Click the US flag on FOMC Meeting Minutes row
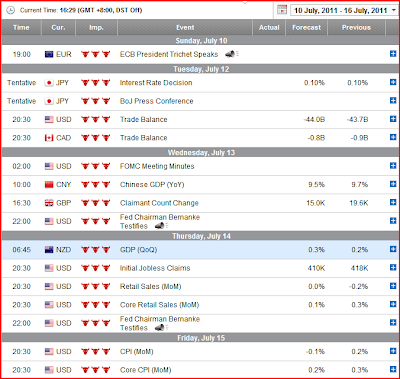400x379 pixels. (49, 166)
